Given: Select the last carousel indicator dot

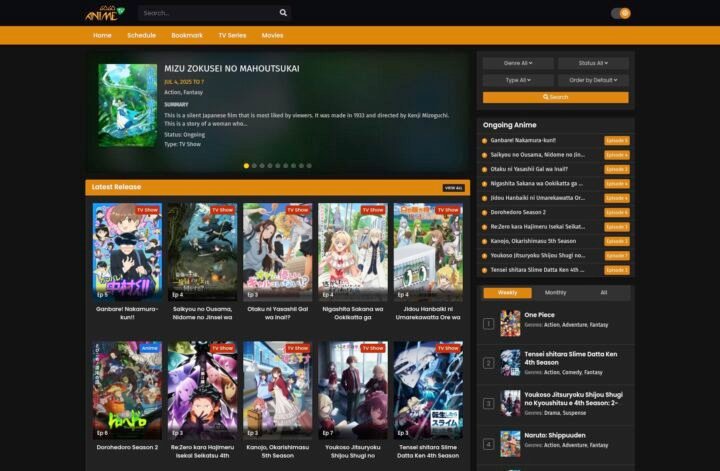Looking at the screenshot, I should 309,165.
